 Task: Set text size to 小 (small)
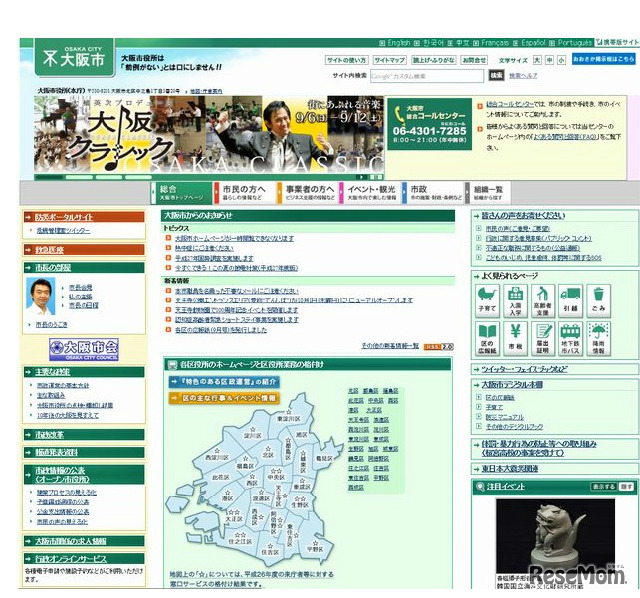click(x=562, y=60)
